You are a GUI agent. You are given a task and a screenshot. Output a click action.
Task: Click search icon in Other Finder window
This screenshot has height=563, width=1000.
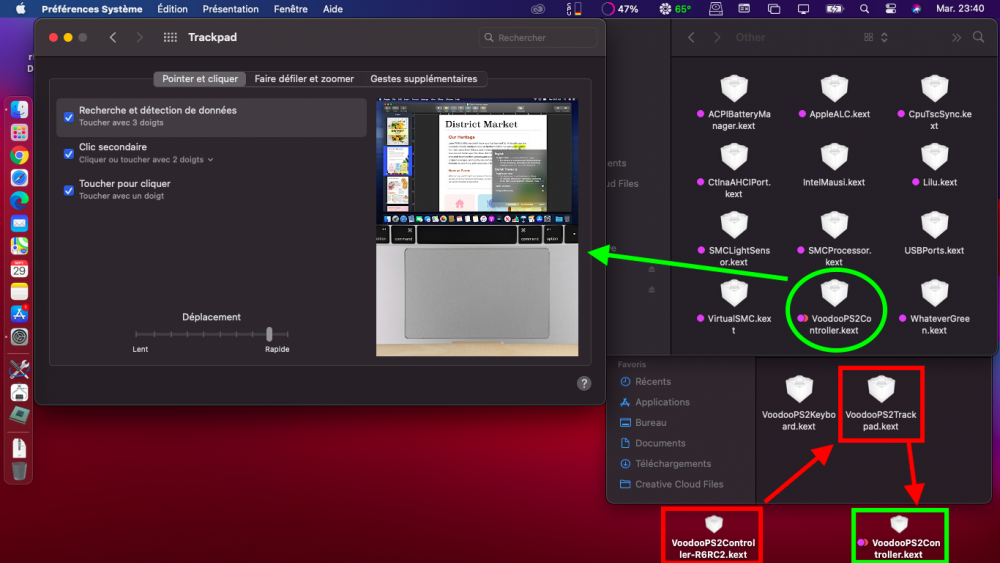click(x=978, y=38)
